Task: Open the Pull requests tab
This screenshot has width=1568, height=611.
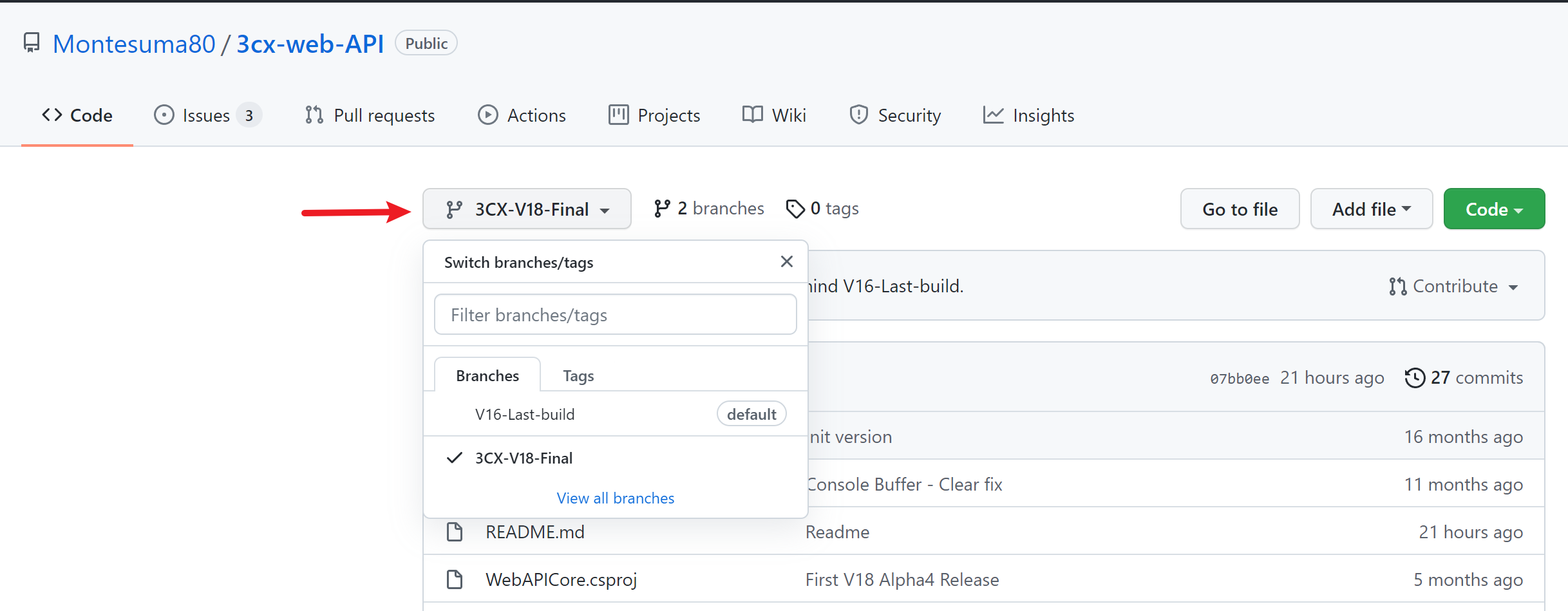Action: point(370,115)
